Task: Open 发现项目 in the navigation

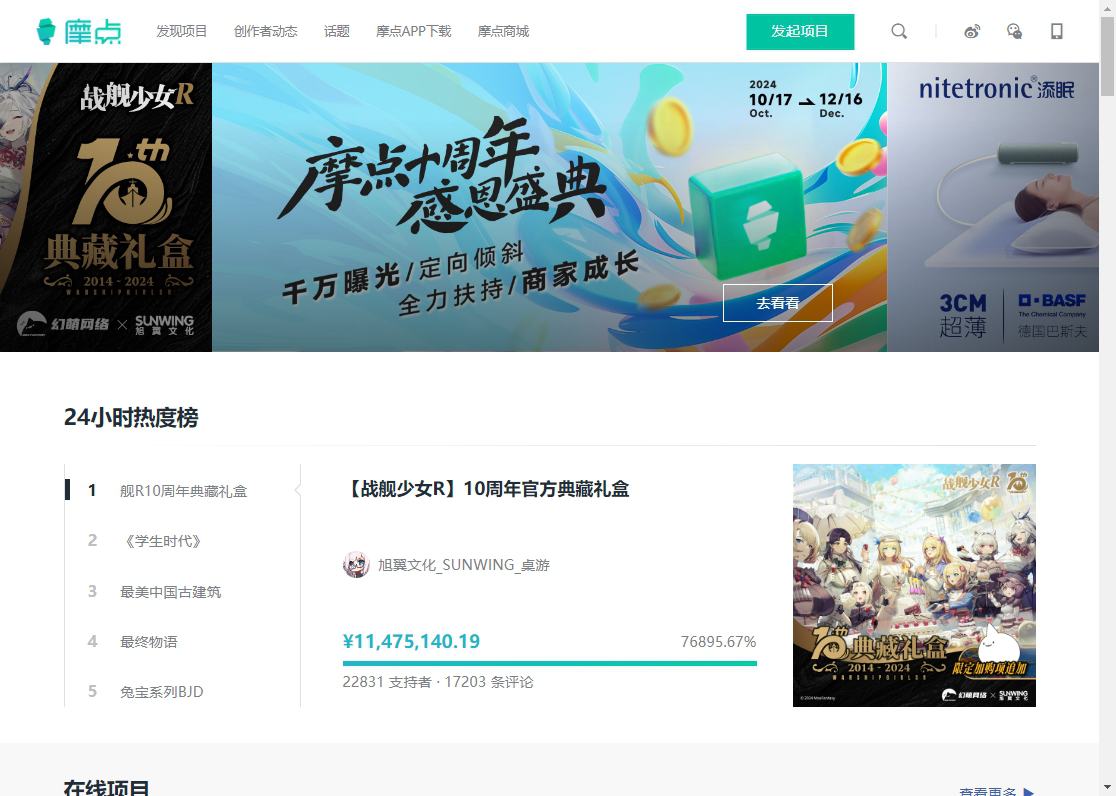Action: pyautogui.click(x=181, y=31)
